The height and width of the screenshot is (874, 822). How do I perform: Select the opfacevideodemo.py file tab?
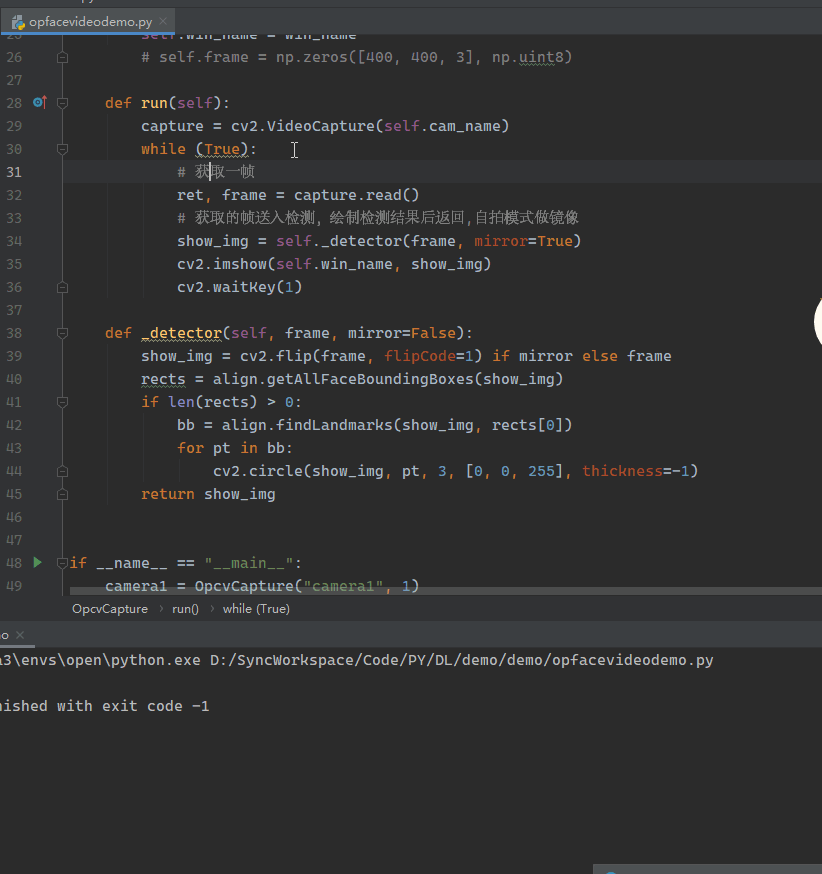(90, 21)
